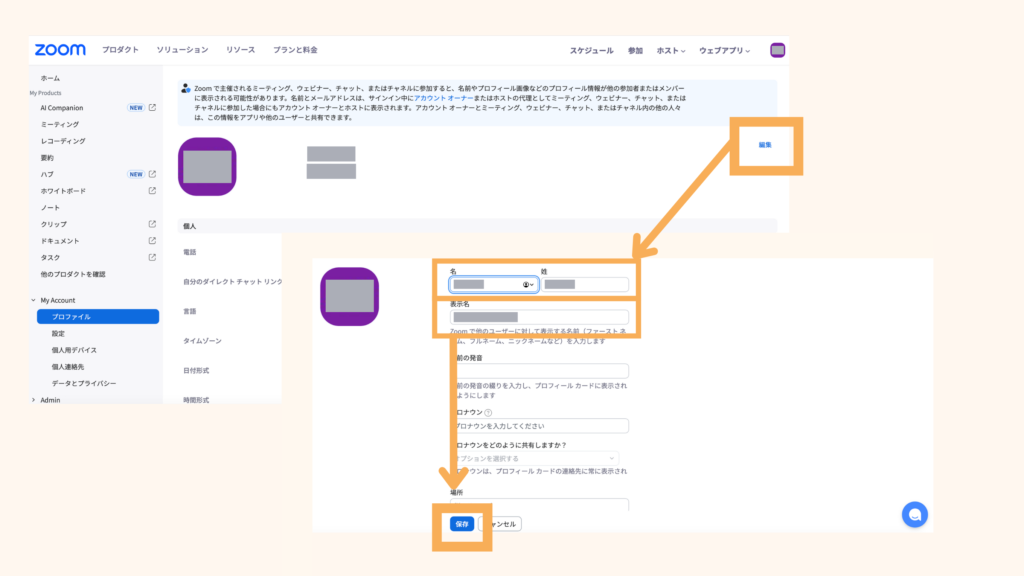Click the help icon next to プロナウン
This screenshot has height=576, width=1024.
click(x=488, y=412)
